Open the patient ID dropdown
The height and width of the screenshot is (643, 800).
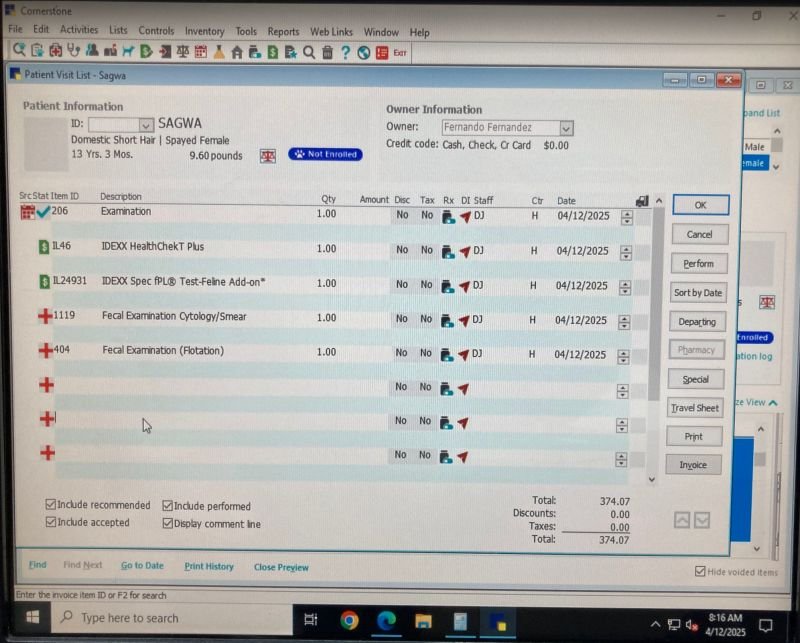click(146, 125)
